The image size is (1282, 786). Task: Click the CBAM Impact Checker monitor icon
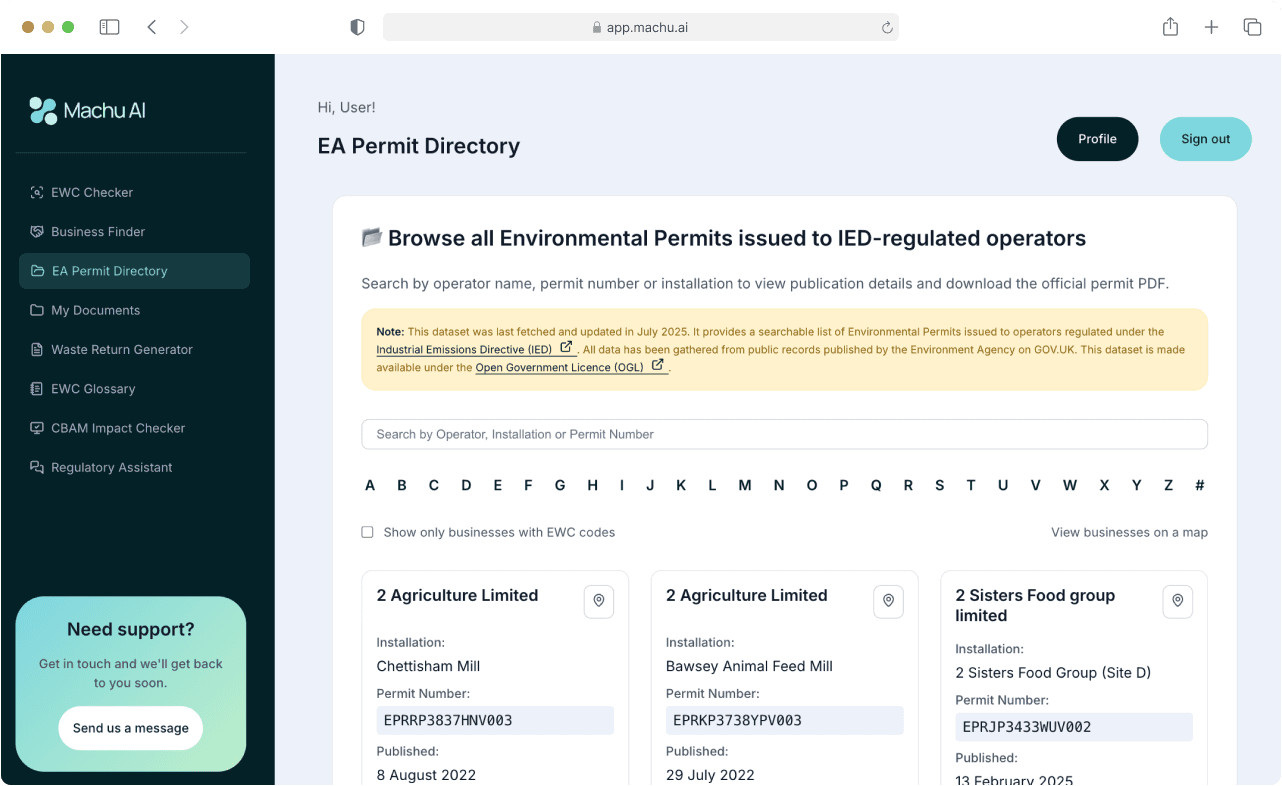pyautogui.click(x=37, y=428)
